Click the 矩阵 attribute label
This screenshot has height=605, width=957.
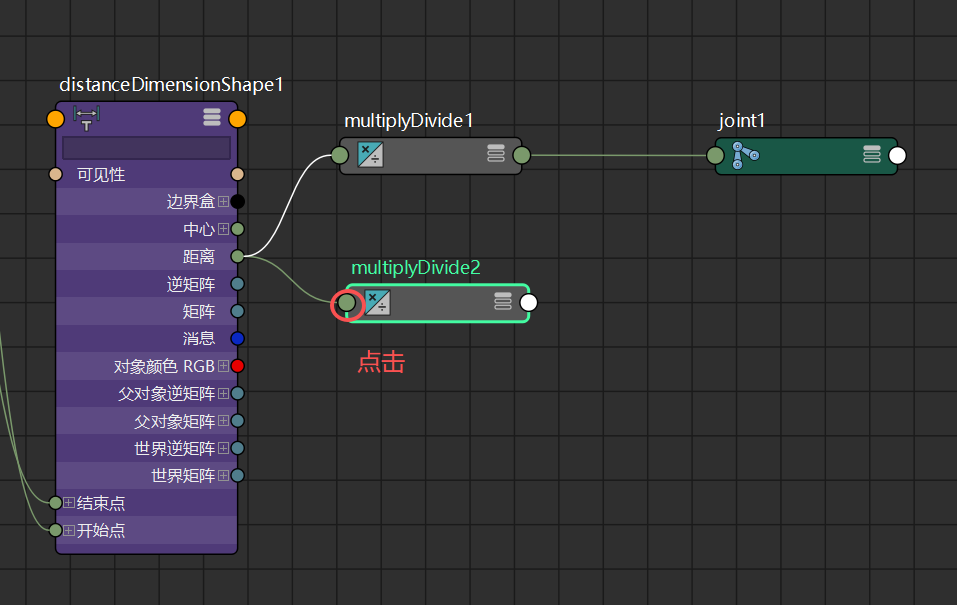coord(199,311)
